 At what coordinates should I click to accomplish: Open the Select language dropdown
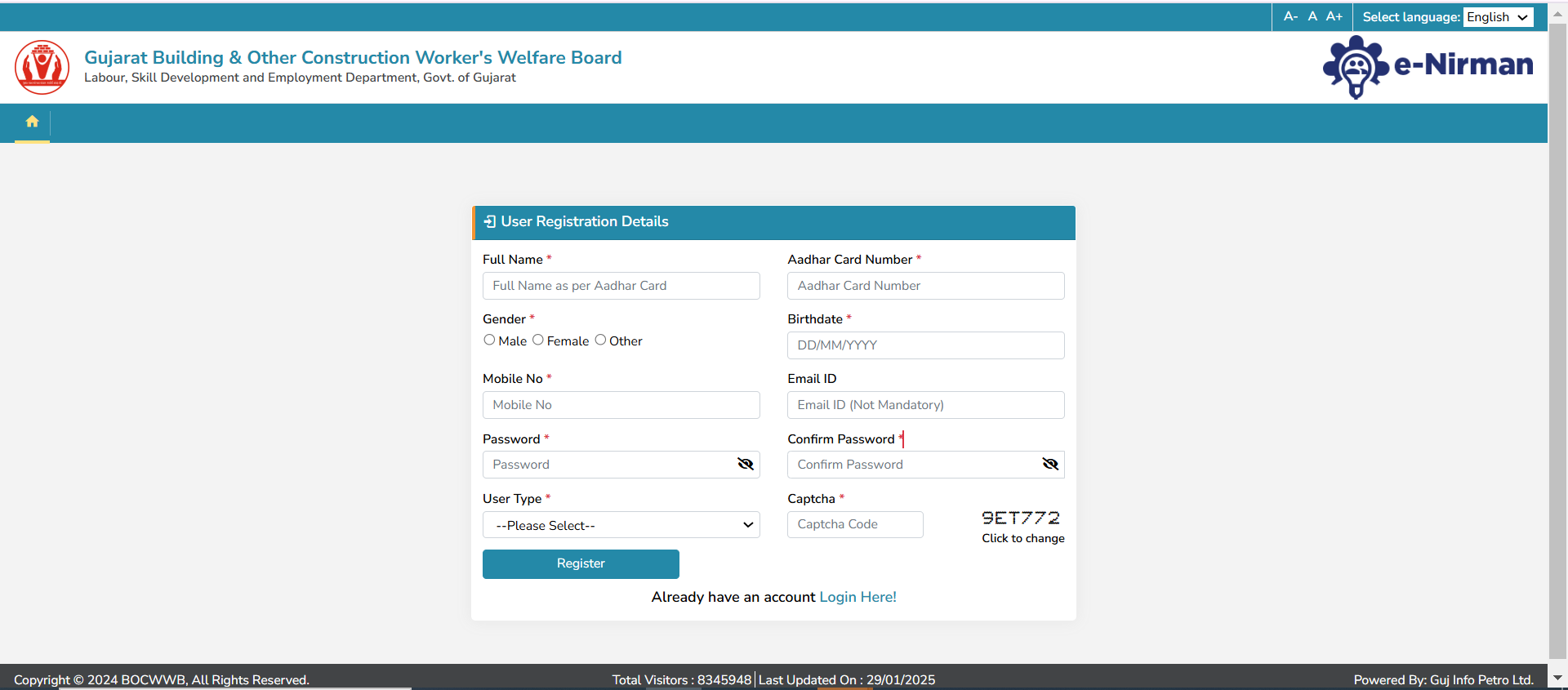(1498, 17)
